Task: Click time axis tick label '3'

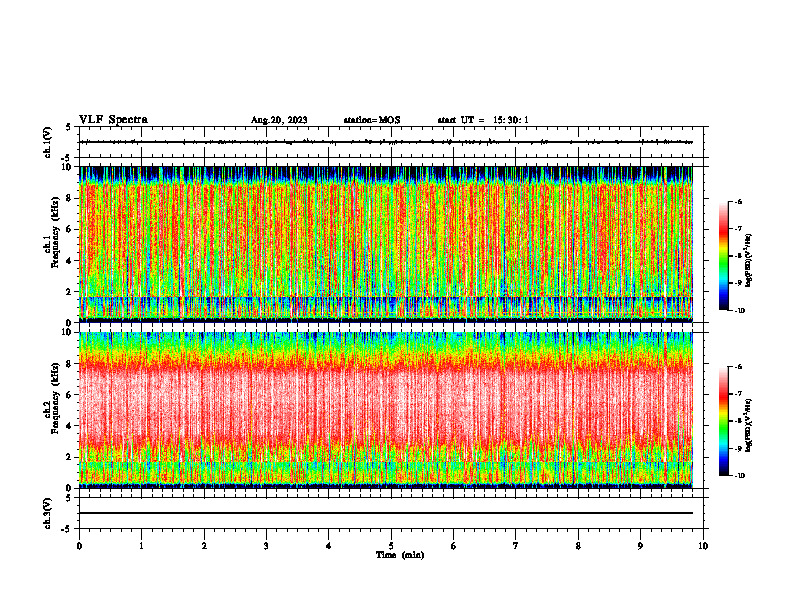Action: (x=266, y=546)
